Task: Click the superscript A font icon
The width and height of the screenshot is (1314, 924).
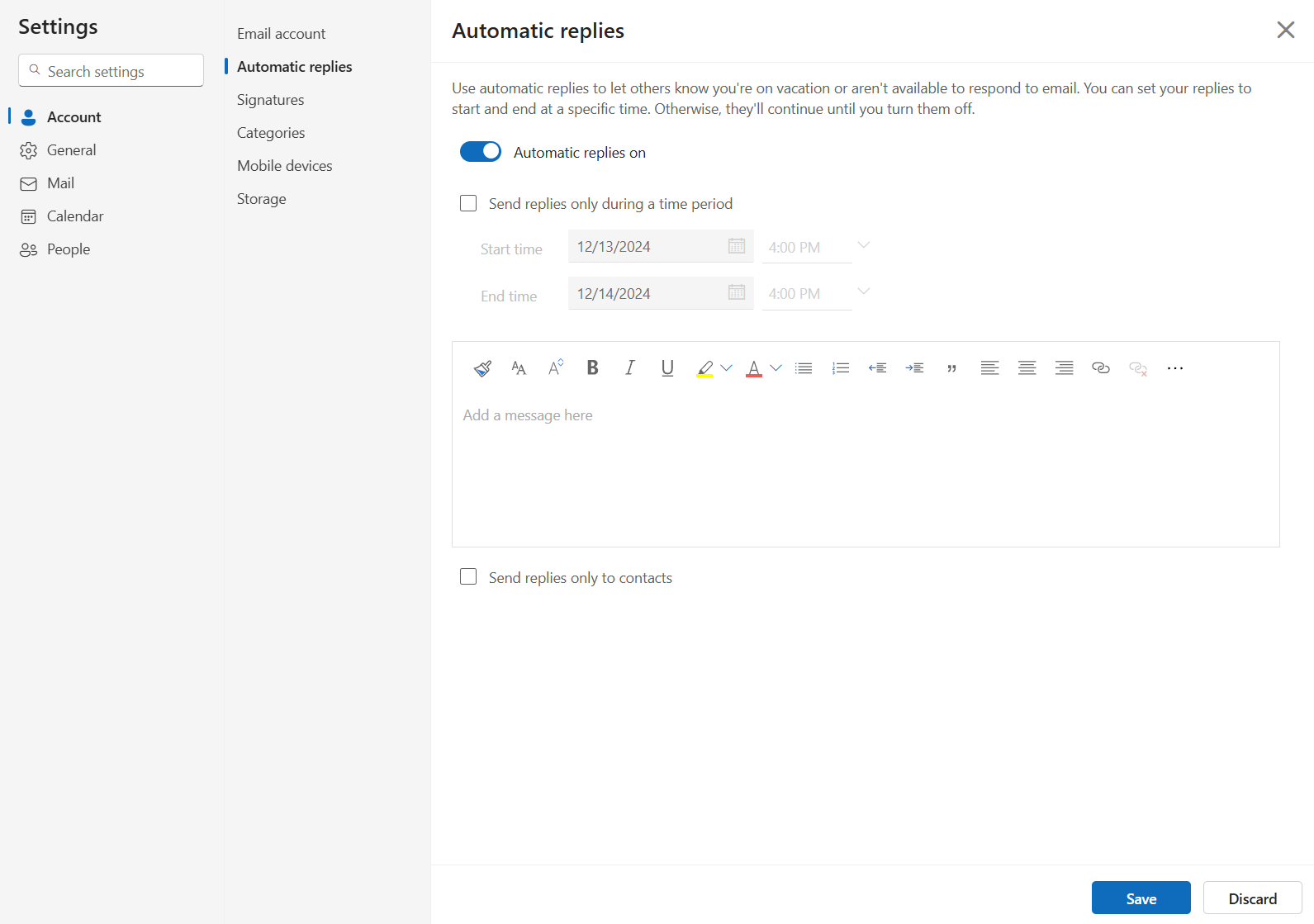Action: (x=556, y=368)
